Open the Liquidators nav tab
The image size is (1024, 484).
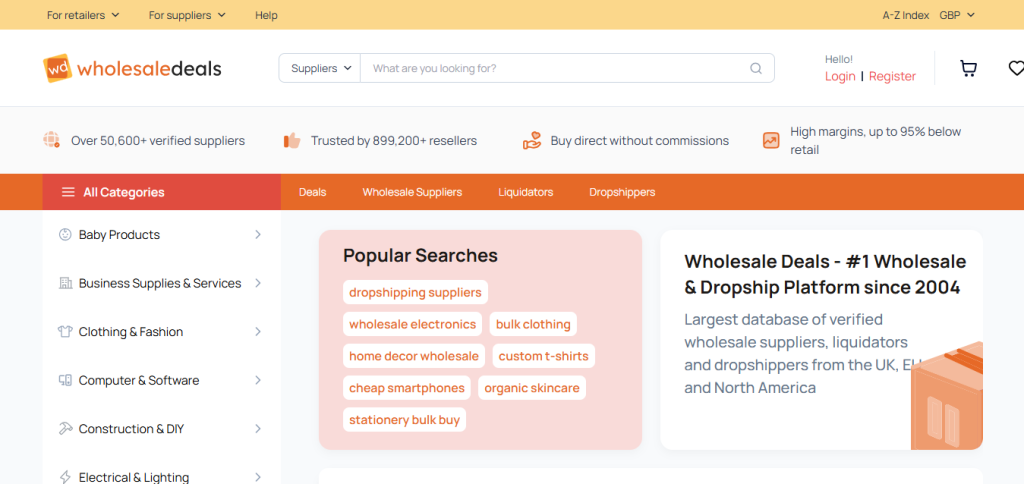pyautogui.click(x=526, y=192)
